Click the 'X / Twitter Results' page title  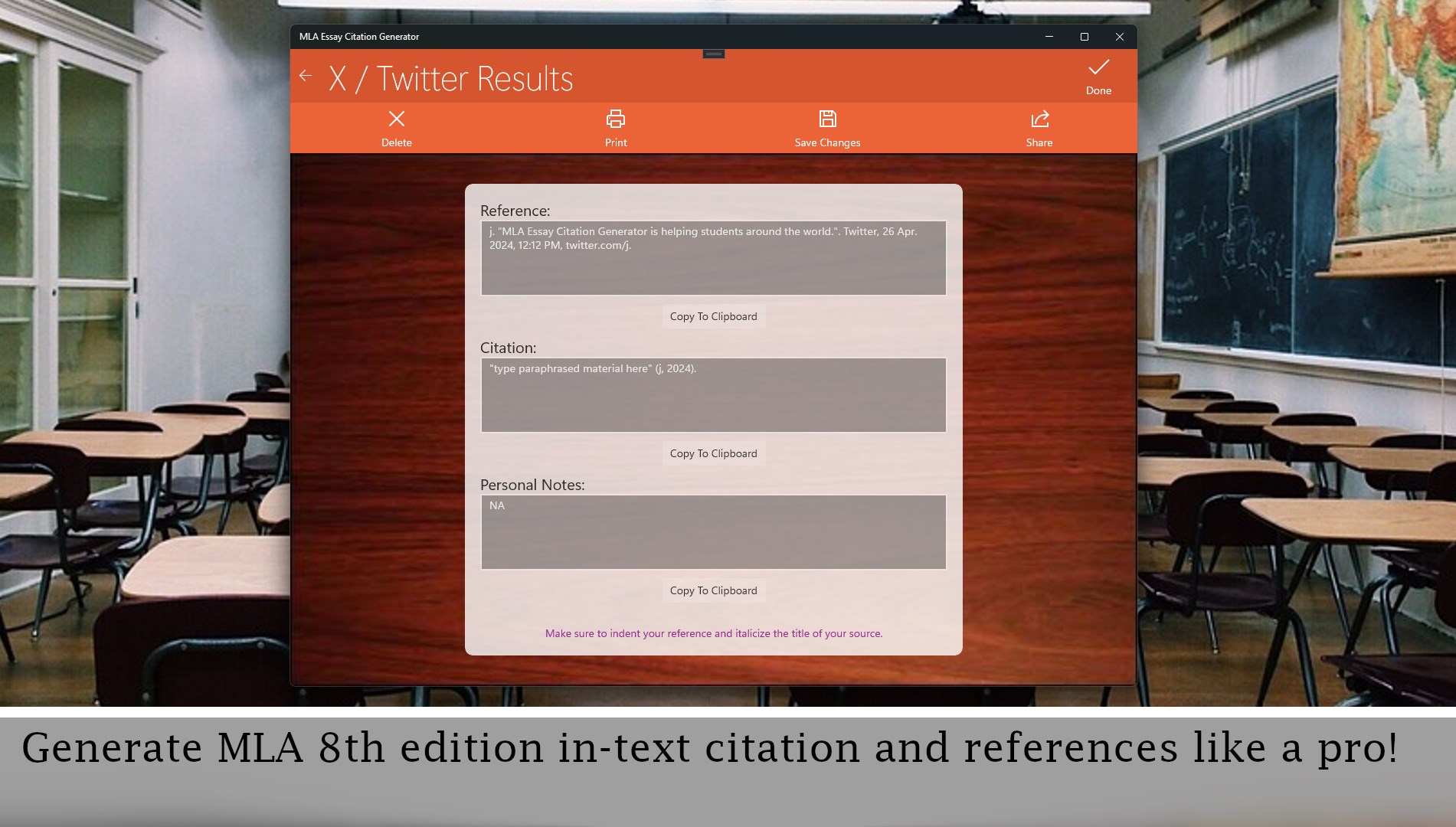click(x=451, y=78)
